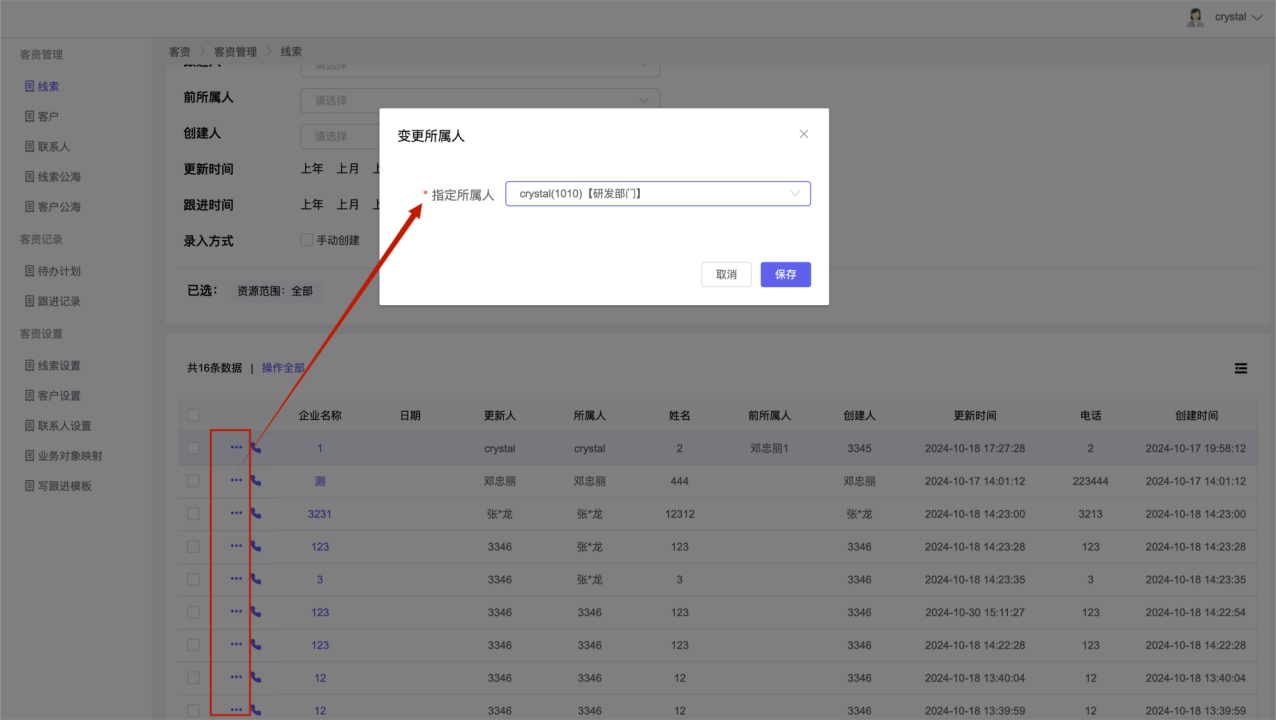This screenshot has height=720, width=1276.
Task: Click the 操作全部 link
Action: (283, 368)
